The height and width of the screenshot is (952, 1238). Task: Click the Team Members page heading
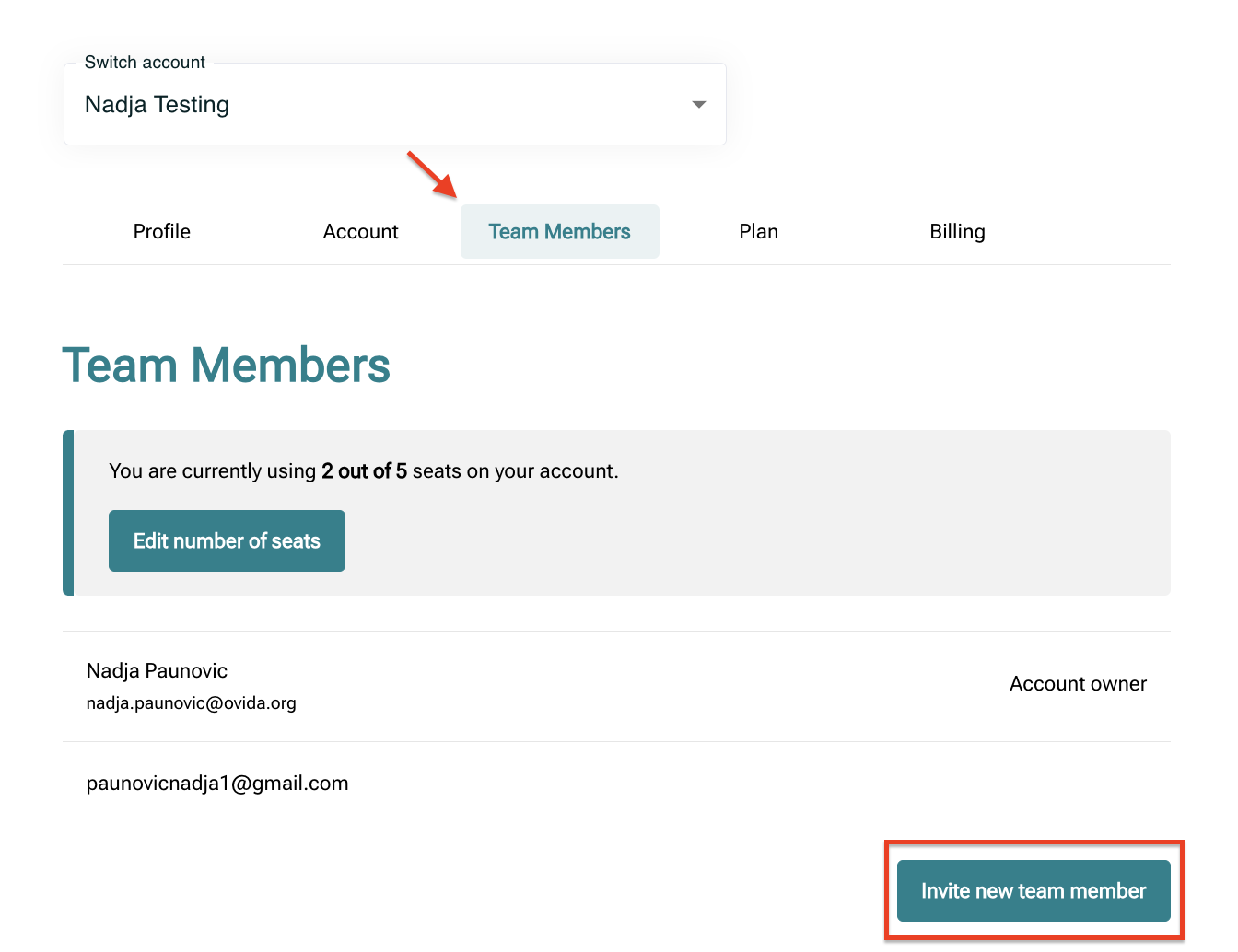coord(227,365)
